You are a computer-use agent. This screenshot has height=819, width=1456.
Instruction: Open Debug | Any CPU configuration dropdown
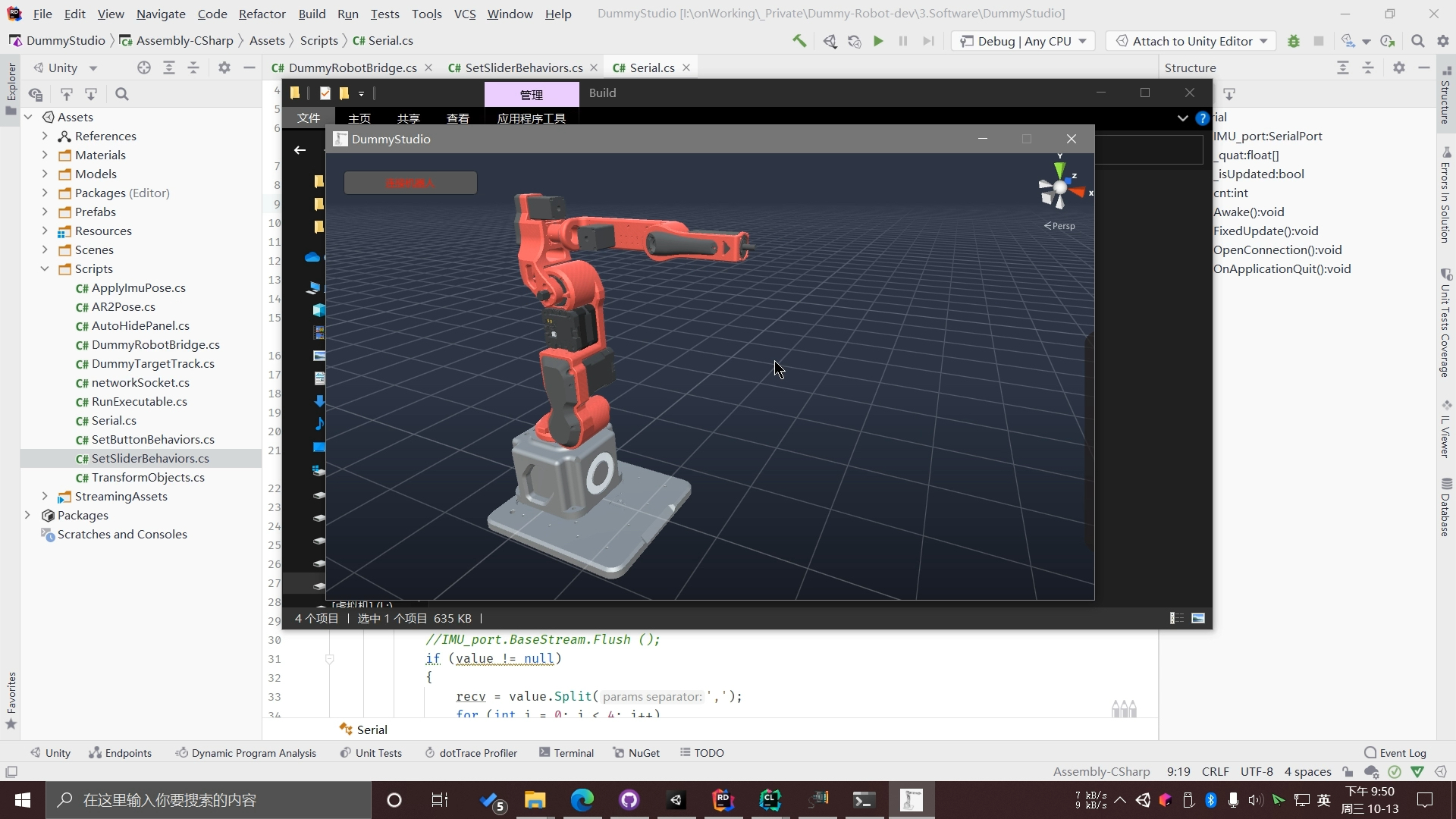(x=1022, y=41)
